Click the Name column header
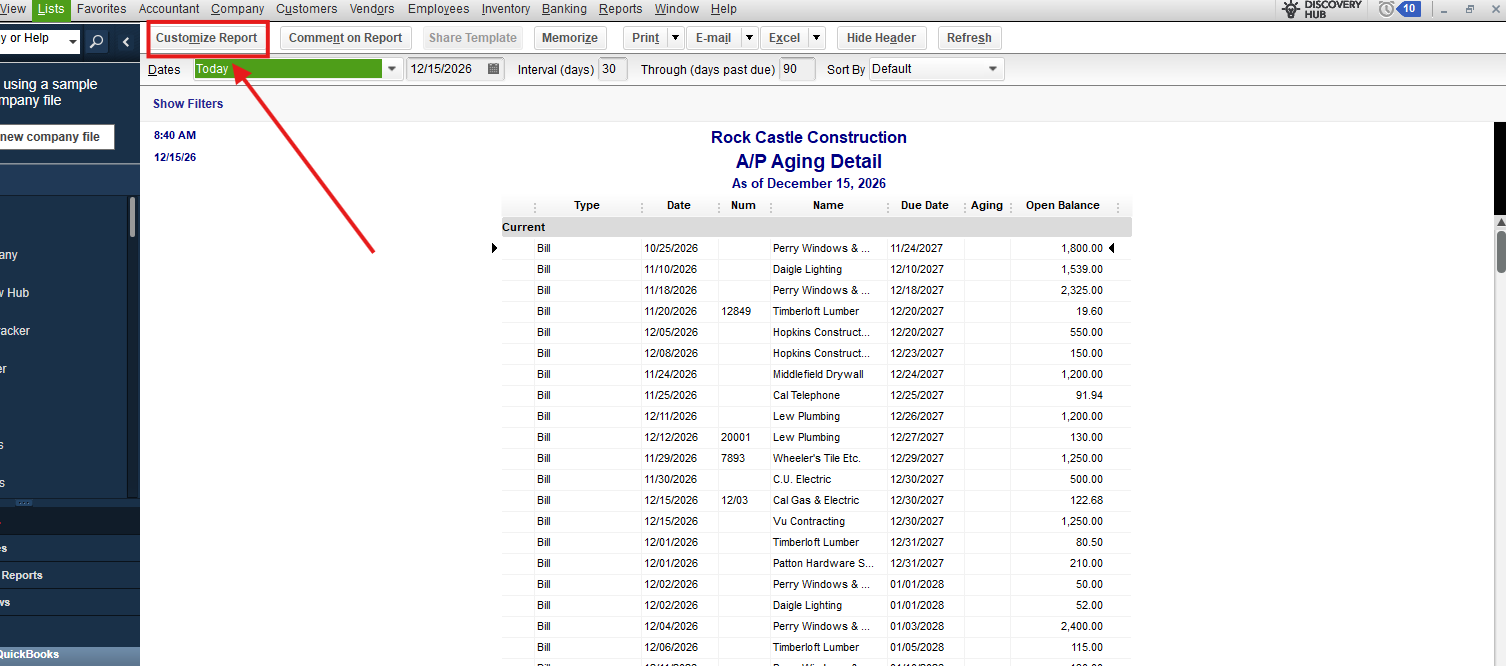This screenshot has width=1506, height=666. [828, 206]
